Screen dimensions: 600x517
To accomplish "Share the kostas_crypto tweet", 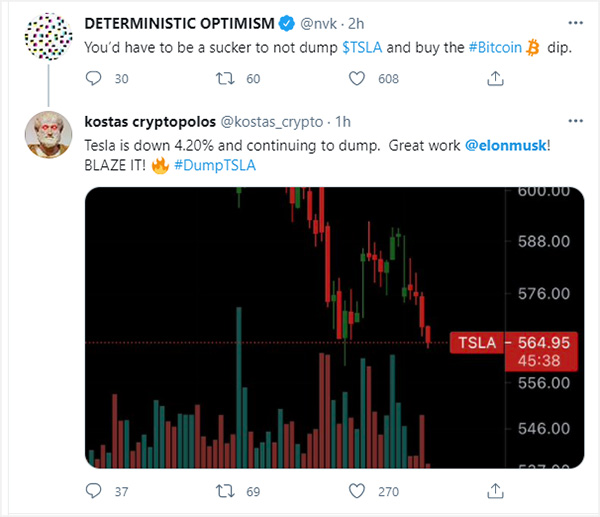I will [495, 491].
